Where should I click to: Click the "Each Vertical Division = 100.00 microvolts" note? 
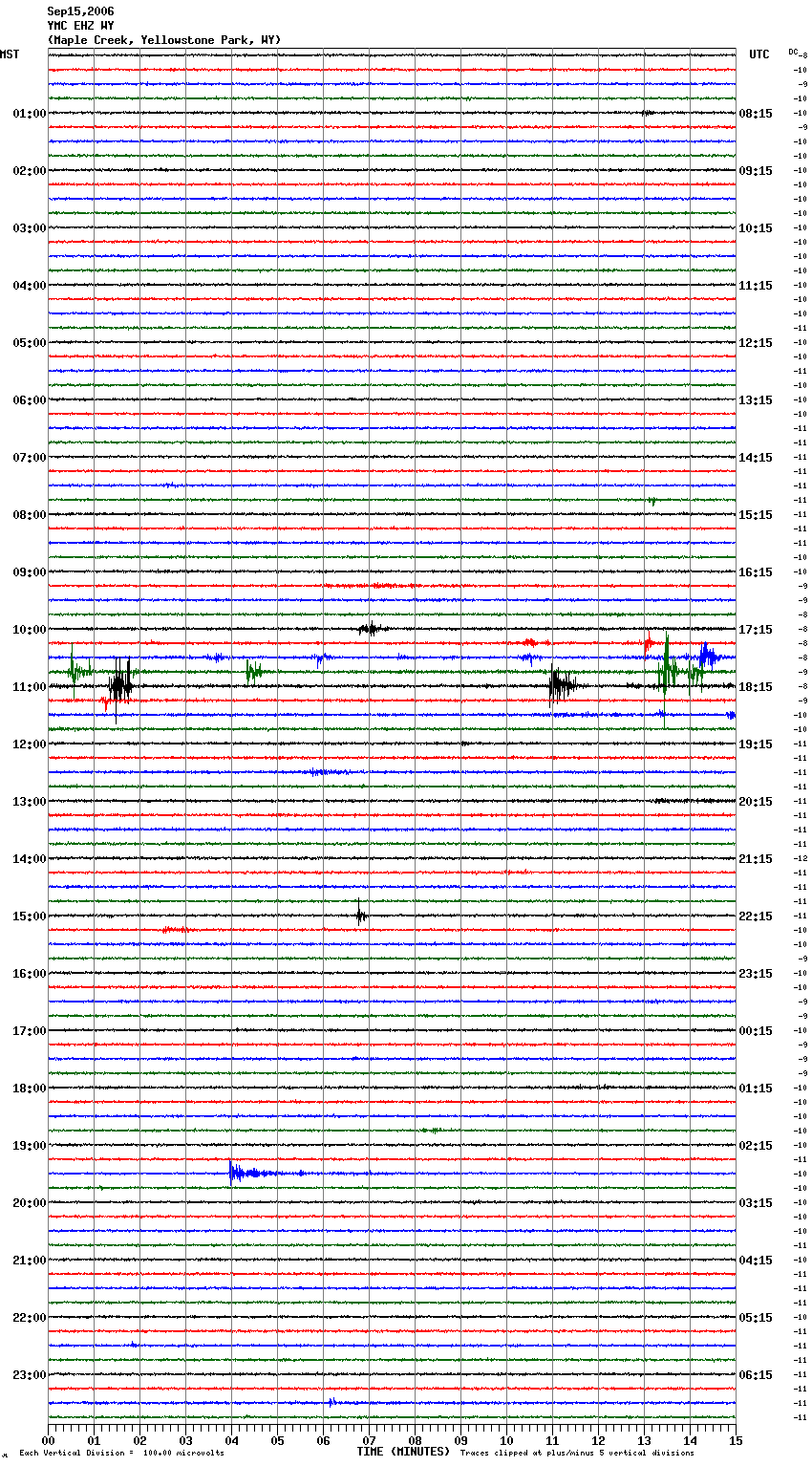[121, 1453]
